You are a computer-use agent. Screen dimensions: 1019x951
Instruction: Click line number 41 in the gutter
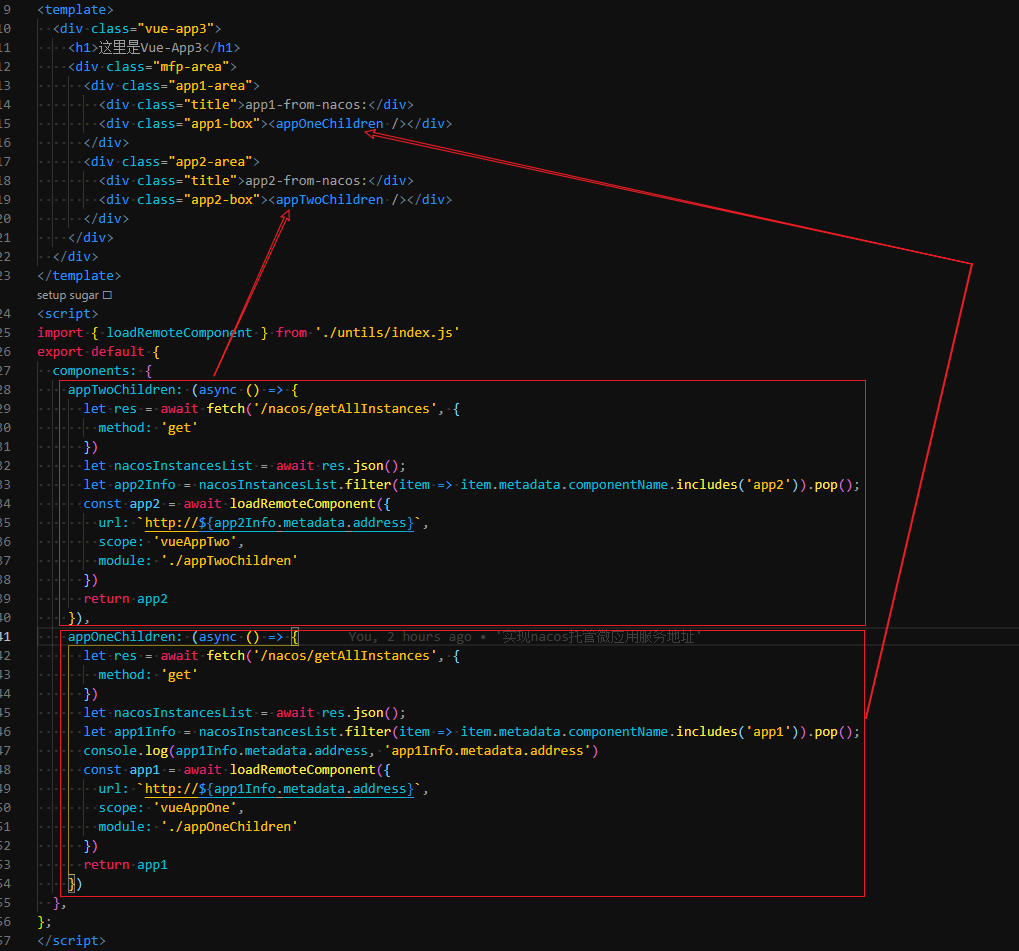coord(5,637)
